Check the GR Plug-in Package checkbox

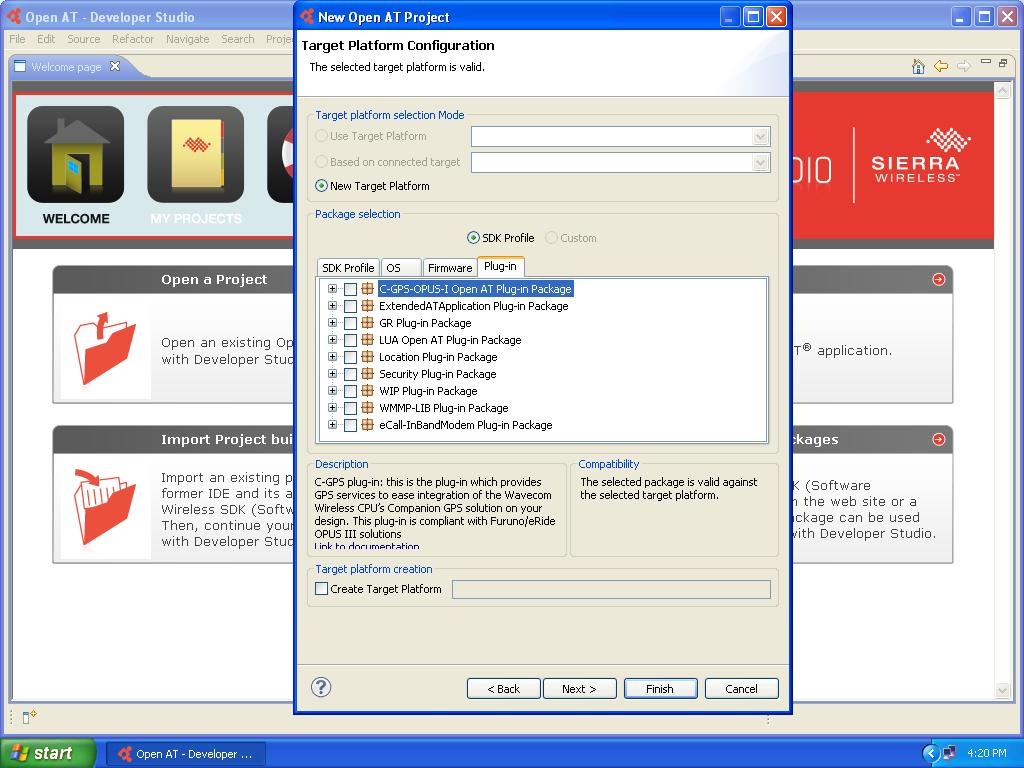click(x=351, y=323)
